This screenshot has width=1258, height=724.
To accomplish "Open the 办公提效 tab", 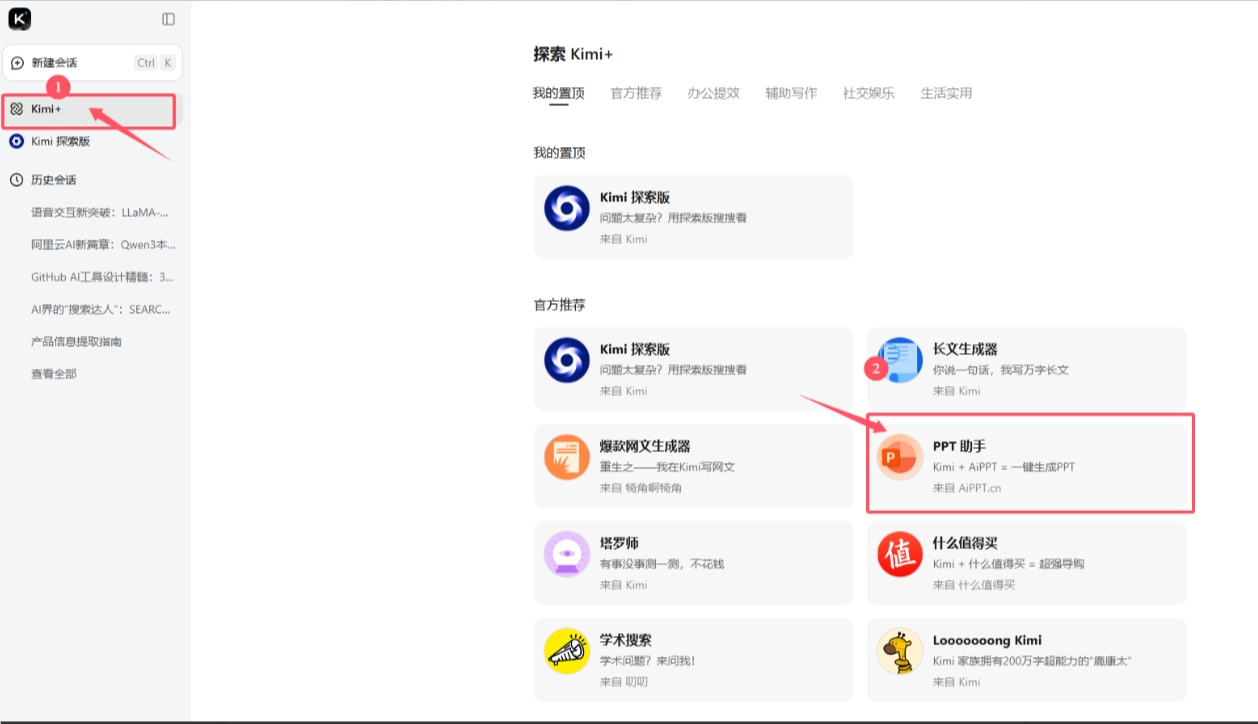I will coord(714,93).
